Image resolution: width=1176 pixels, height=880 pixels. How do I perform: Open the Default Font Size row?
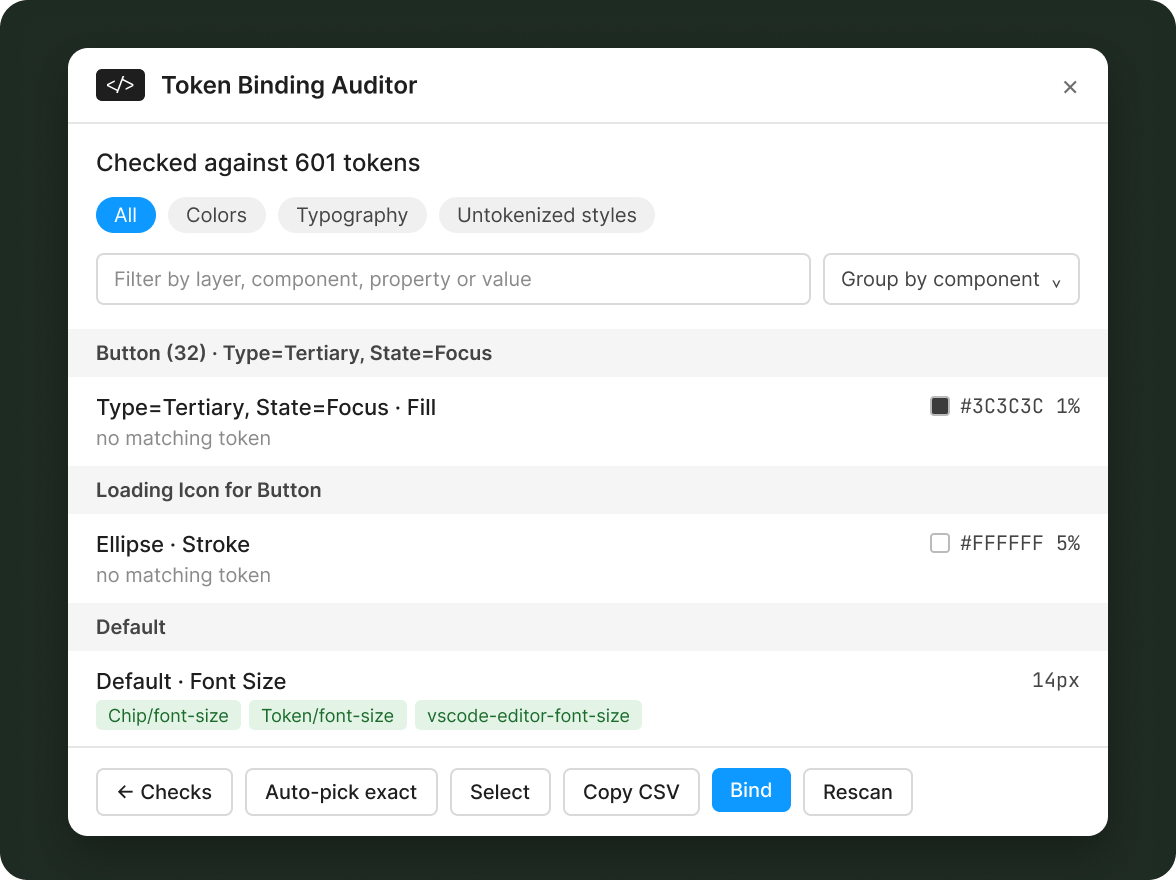(x=588, y=698)
